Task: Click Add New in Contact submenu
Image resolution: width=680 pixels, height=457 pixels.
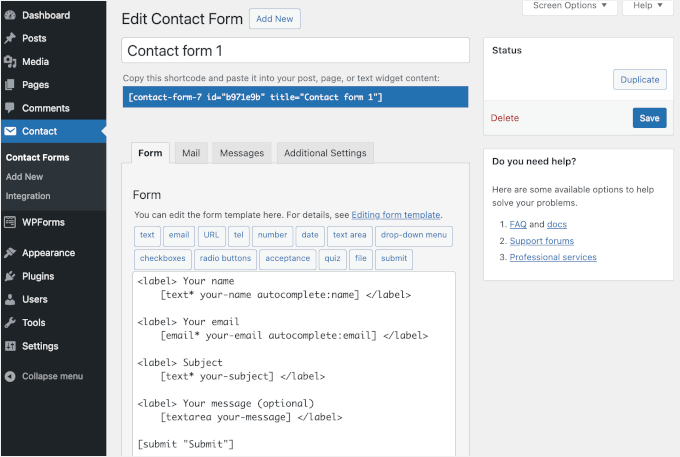Action: [x=24, y=177]
